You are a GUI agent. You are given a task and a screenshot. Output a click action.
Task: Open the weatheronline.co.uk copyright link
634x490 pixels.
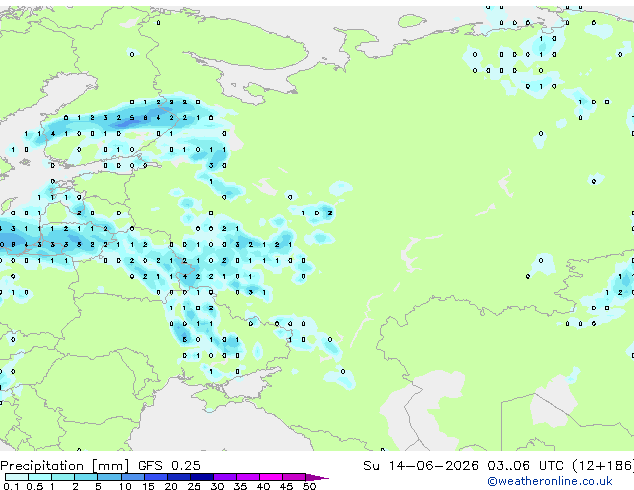pos(550,481)
